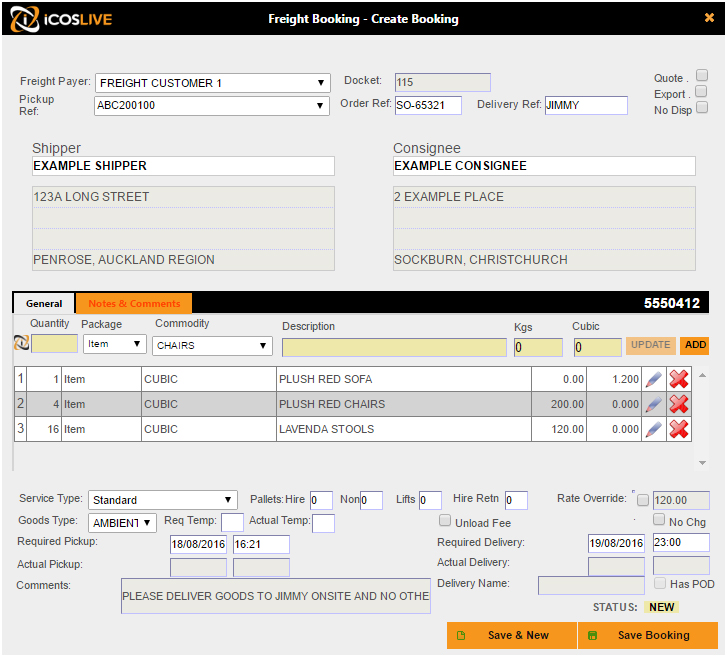
Task: Toggle the Rate Override checkbox
Action: (643, 500)
